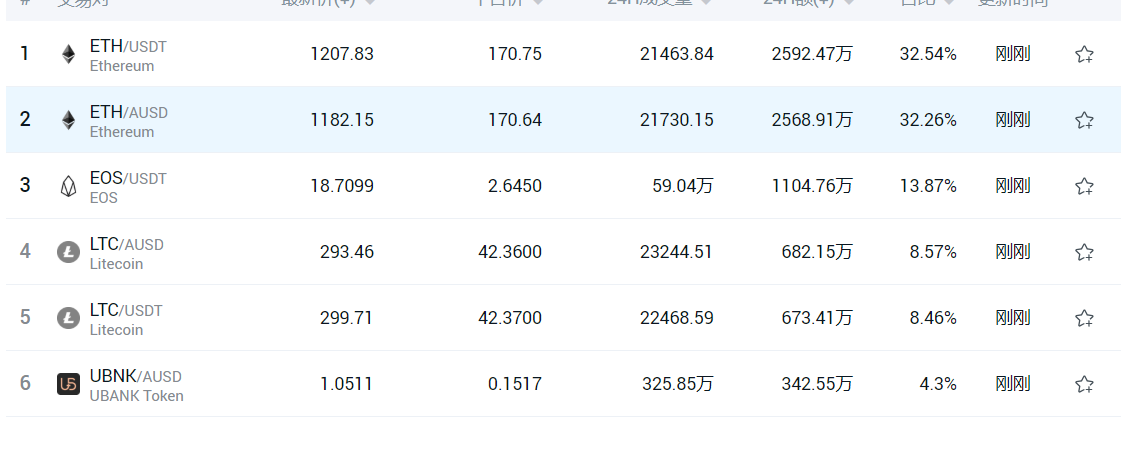Click the star icon for ETH/USDT

1084,54
